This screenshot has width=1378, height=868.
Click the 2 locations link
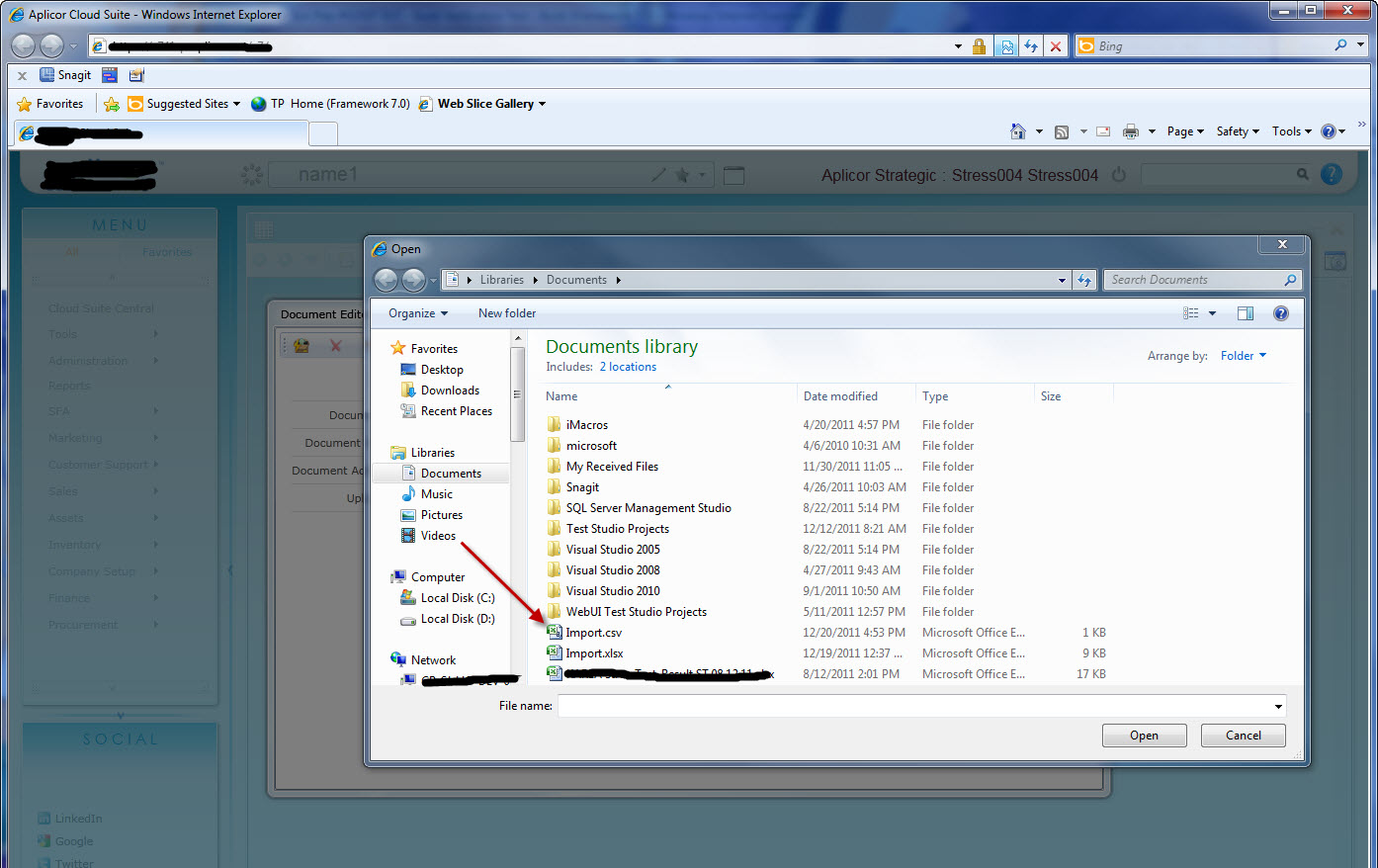click(628, 367)
